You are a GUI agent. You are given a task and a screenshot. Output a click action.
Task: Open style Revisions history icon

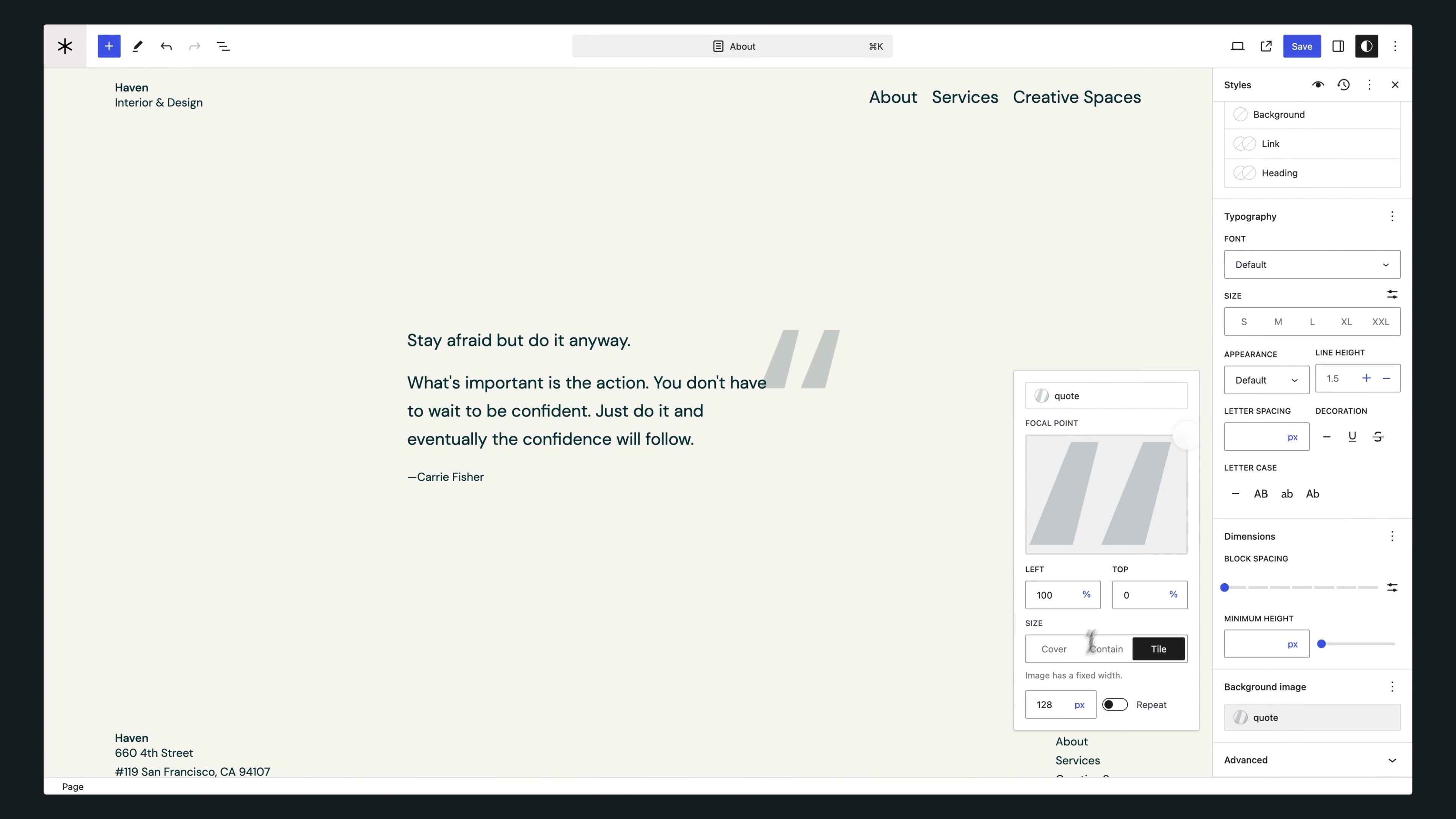coord(1343,85)
